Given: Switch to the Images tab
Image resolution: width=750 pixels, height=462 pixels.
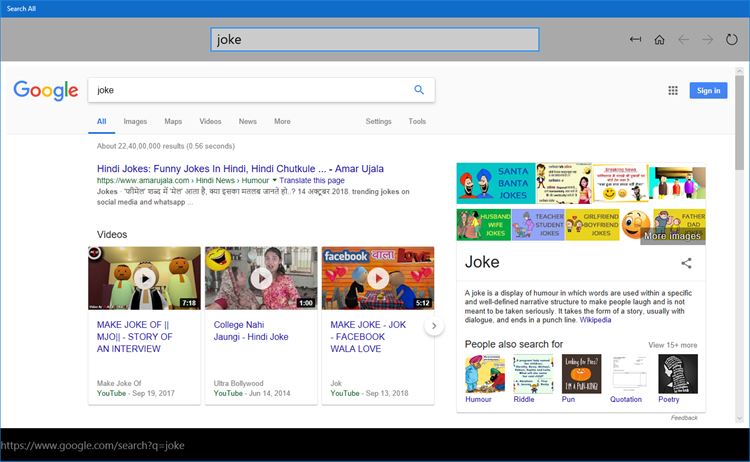Looking at the screenshot, I should tap(135, 121).
